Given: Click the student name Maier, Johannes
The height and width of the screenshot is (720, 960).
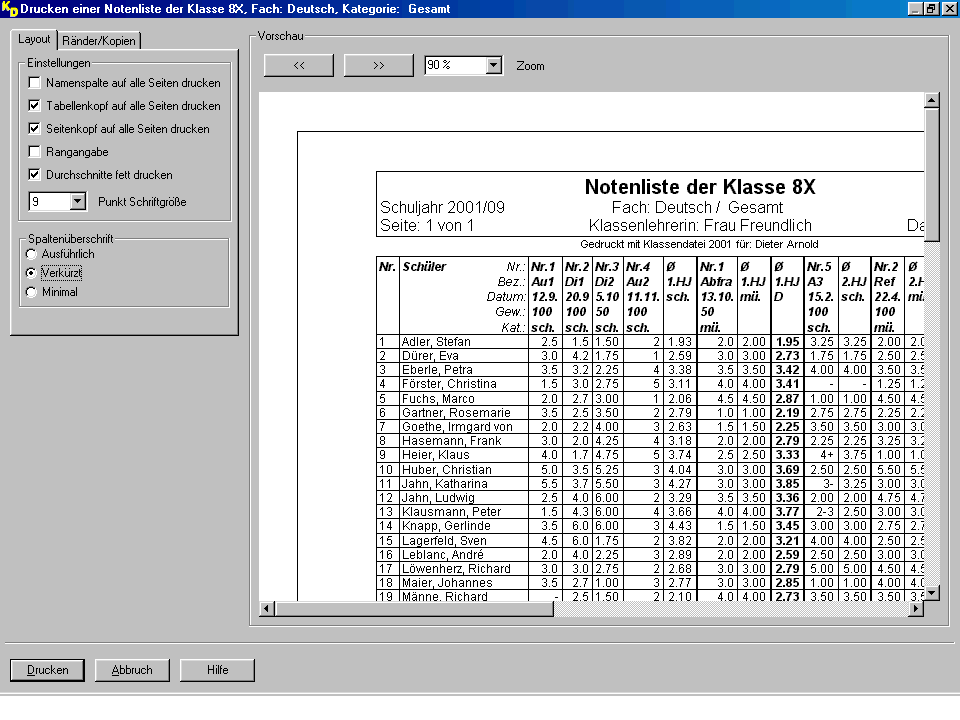Looking at the screenshot, I should click(x=447, y=583).
